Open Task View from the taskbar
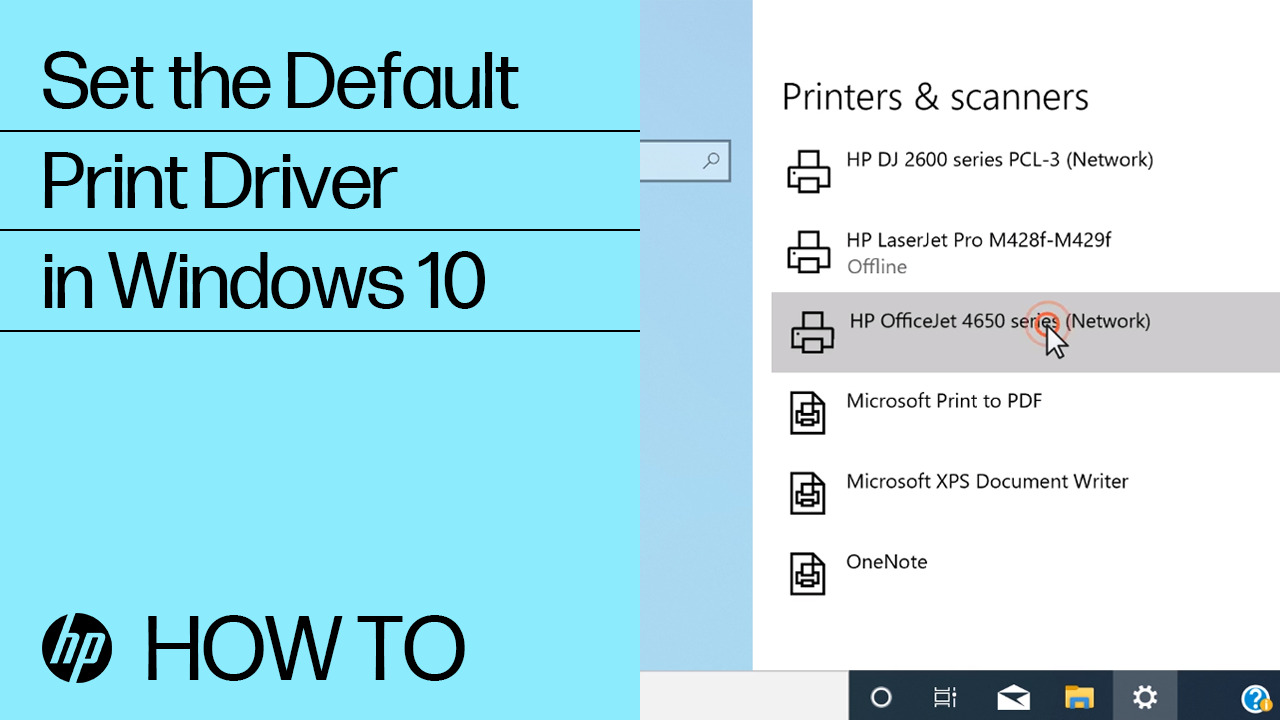The image size is (1280, 720). pyautogui.click(x=944, y=697)
